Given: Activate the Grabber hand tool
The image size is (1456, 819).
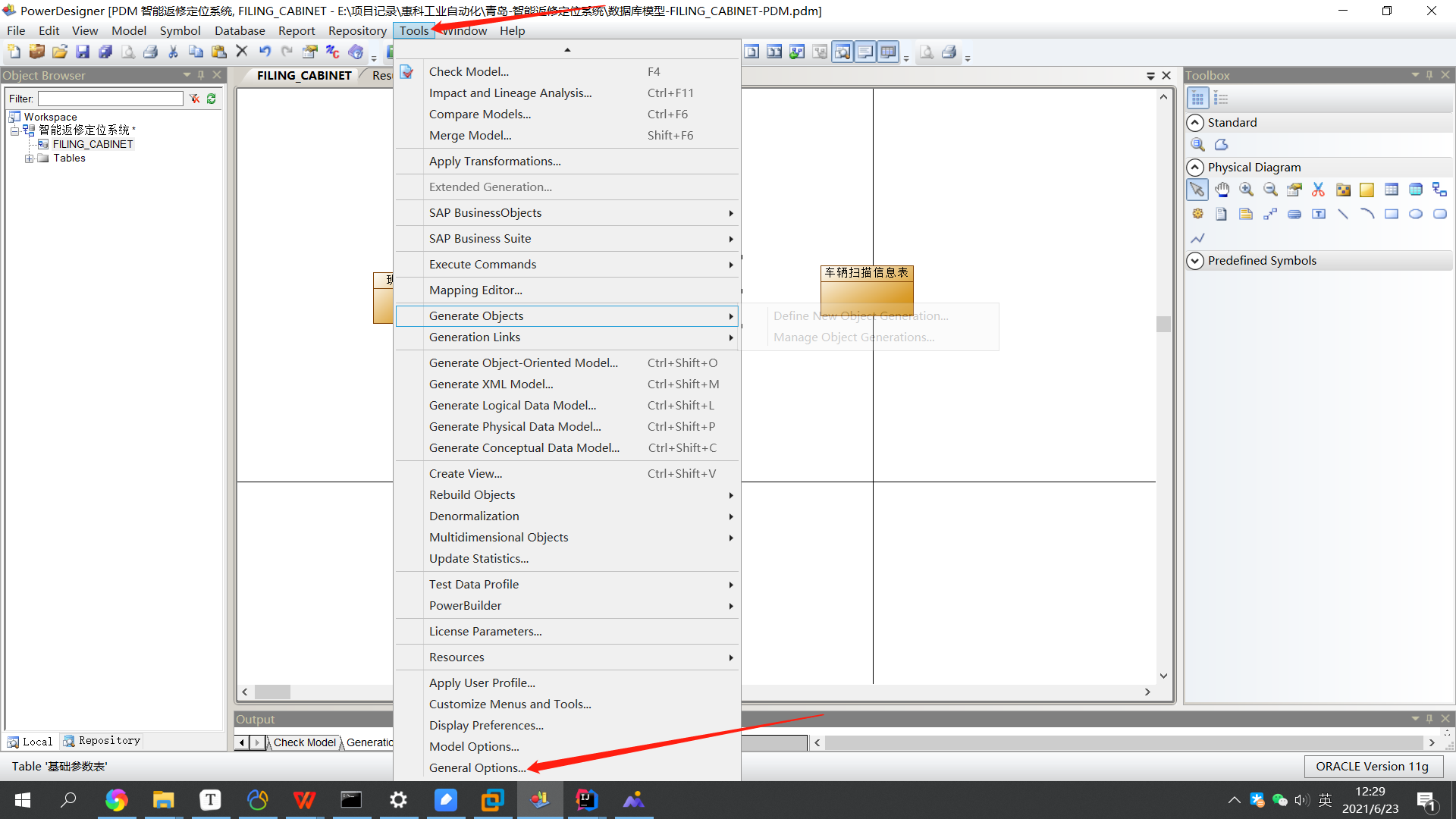Looking at the screenshot, I should pos(1222,190).
